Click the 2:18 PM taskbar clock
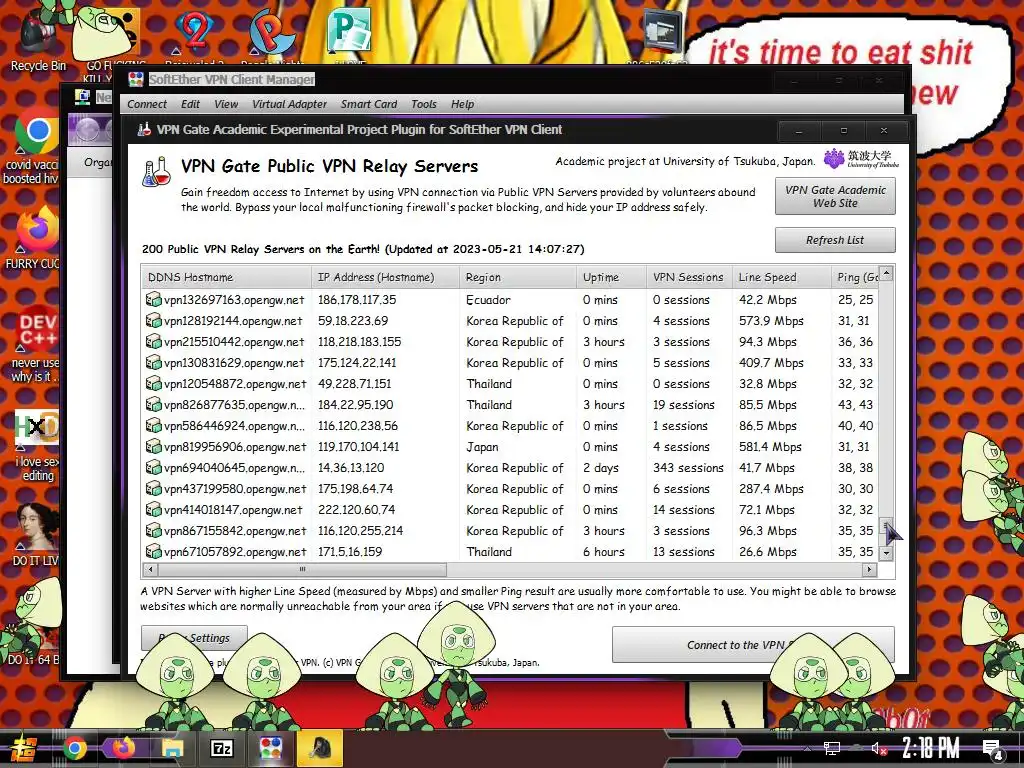Screen dimensions: 1024x768 pyautogui.click(x=930, y=748)
